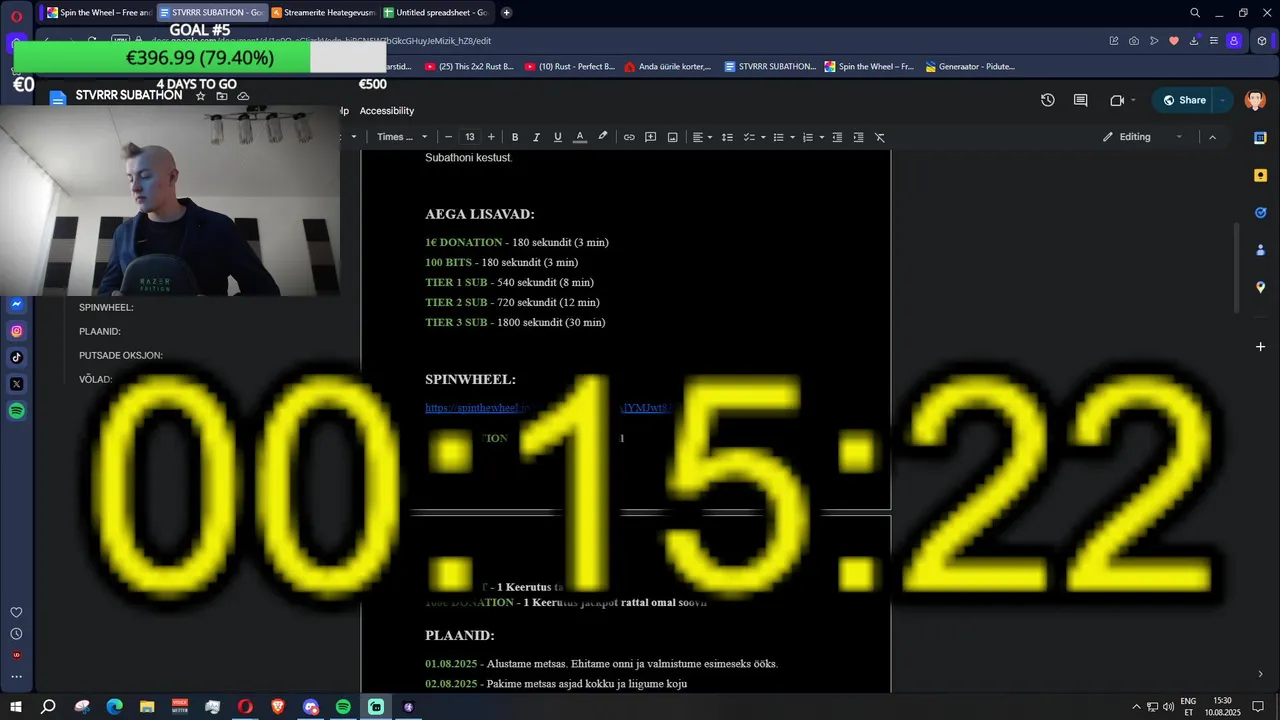Open the bulleted list dropdown
This screenshot has height=720, width=1280.
(783, 137)
